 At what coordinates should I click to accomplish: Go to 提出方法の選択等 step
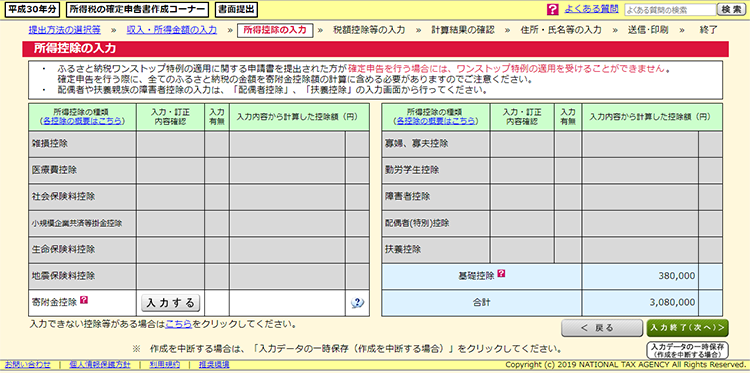click(x=65, y=31)
